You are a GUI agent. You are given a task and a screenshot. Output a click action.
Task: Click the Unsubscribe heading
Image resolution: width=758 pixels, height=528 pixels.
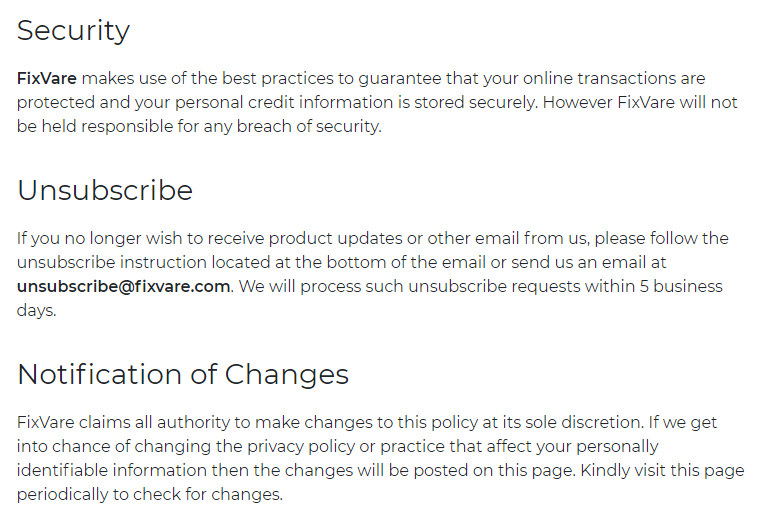tap(105, 190)
